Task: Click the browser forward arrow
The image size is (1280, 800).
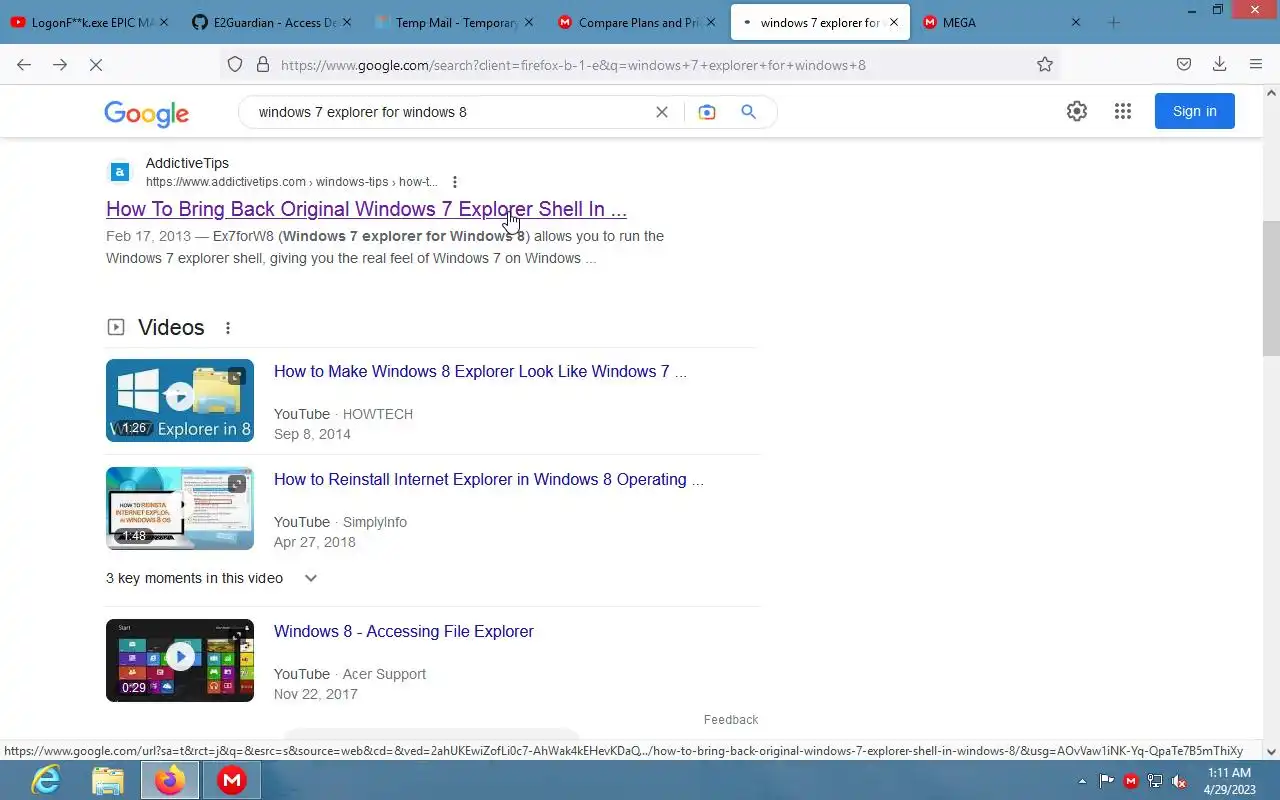Action: click(60, 65)
